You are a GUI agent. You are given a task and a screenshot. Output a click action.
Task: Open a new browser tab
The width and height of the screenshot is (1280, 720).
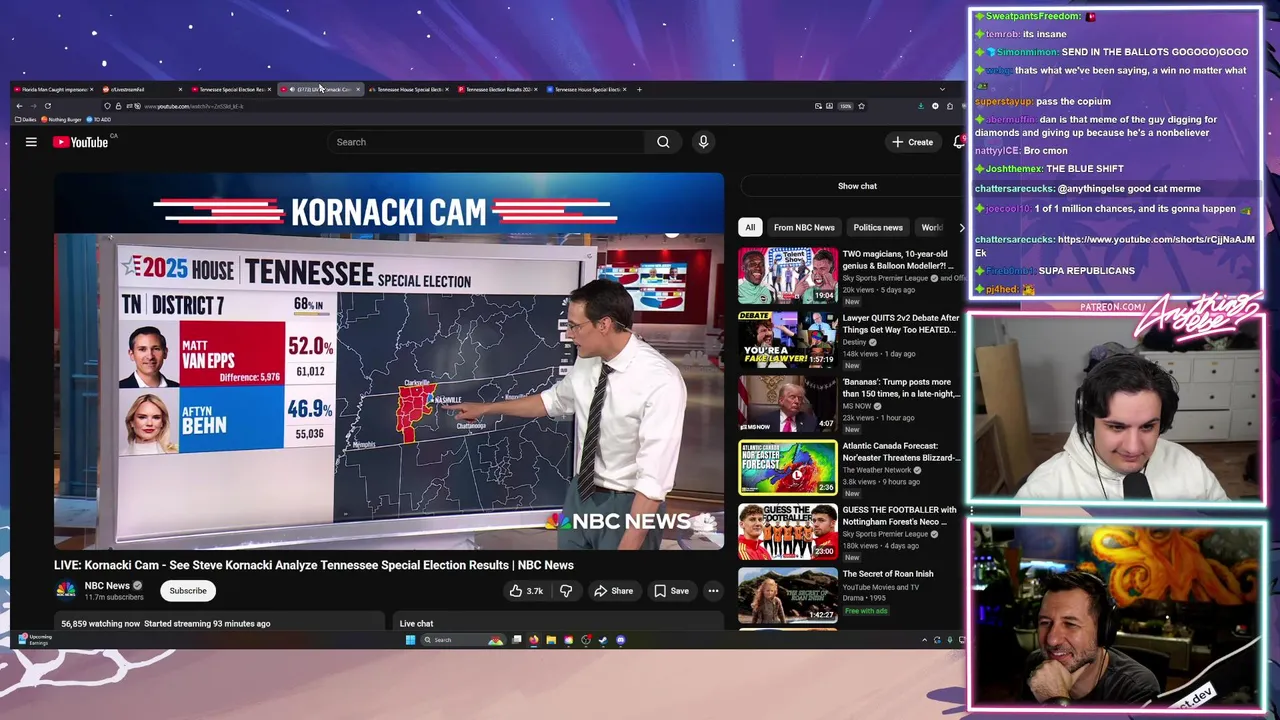[639, 89]
